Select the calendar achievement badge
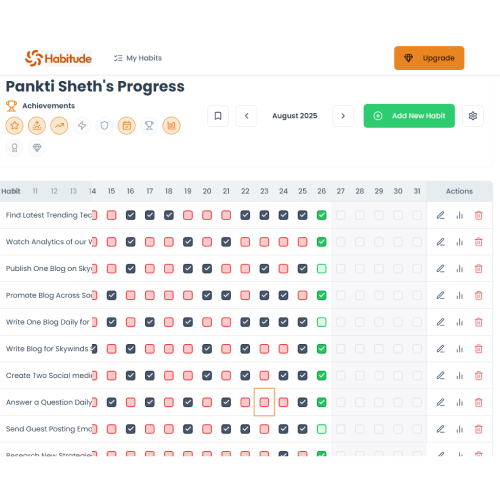 coord(127,126)
